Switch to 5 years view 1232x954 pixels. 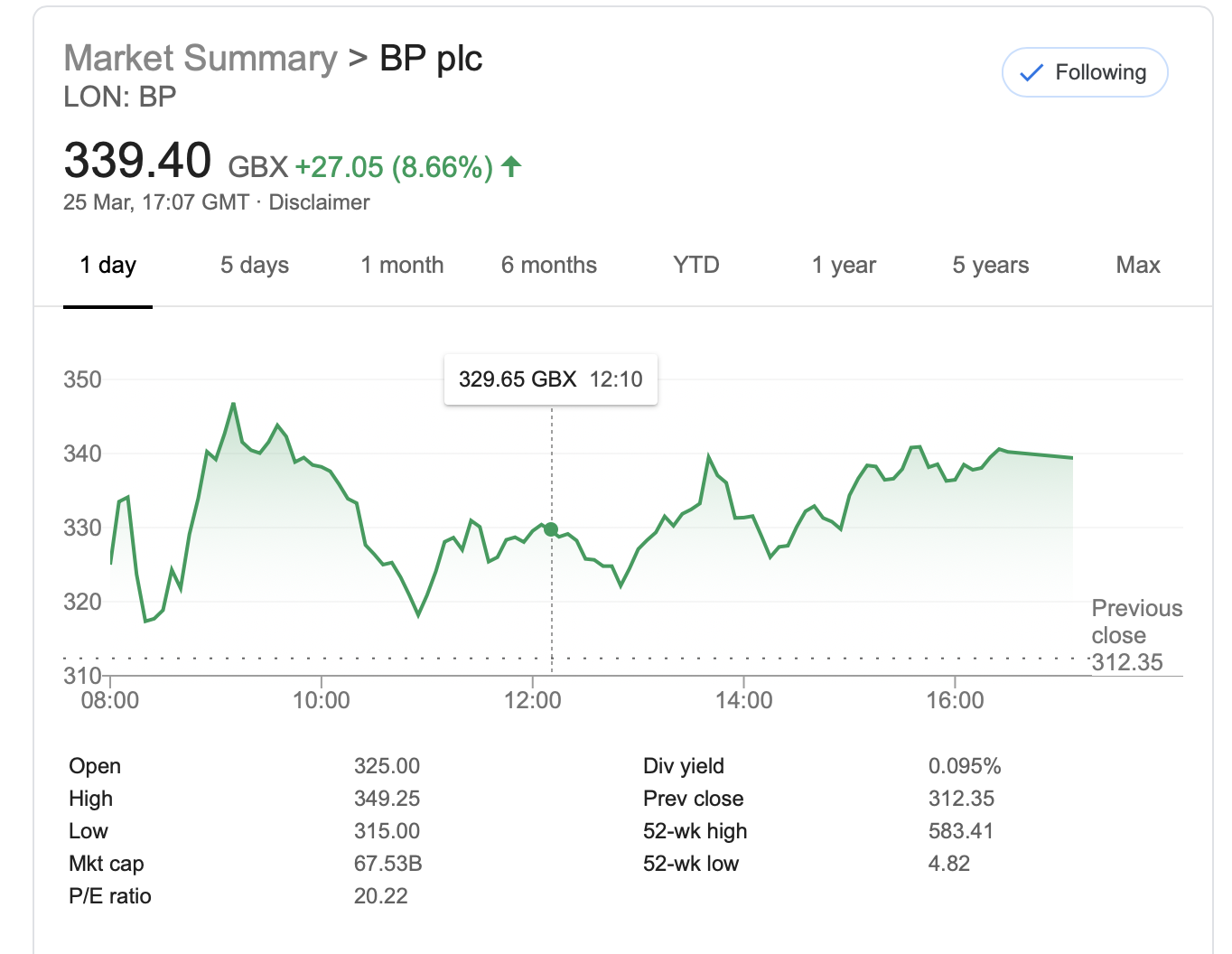(991, 266)
